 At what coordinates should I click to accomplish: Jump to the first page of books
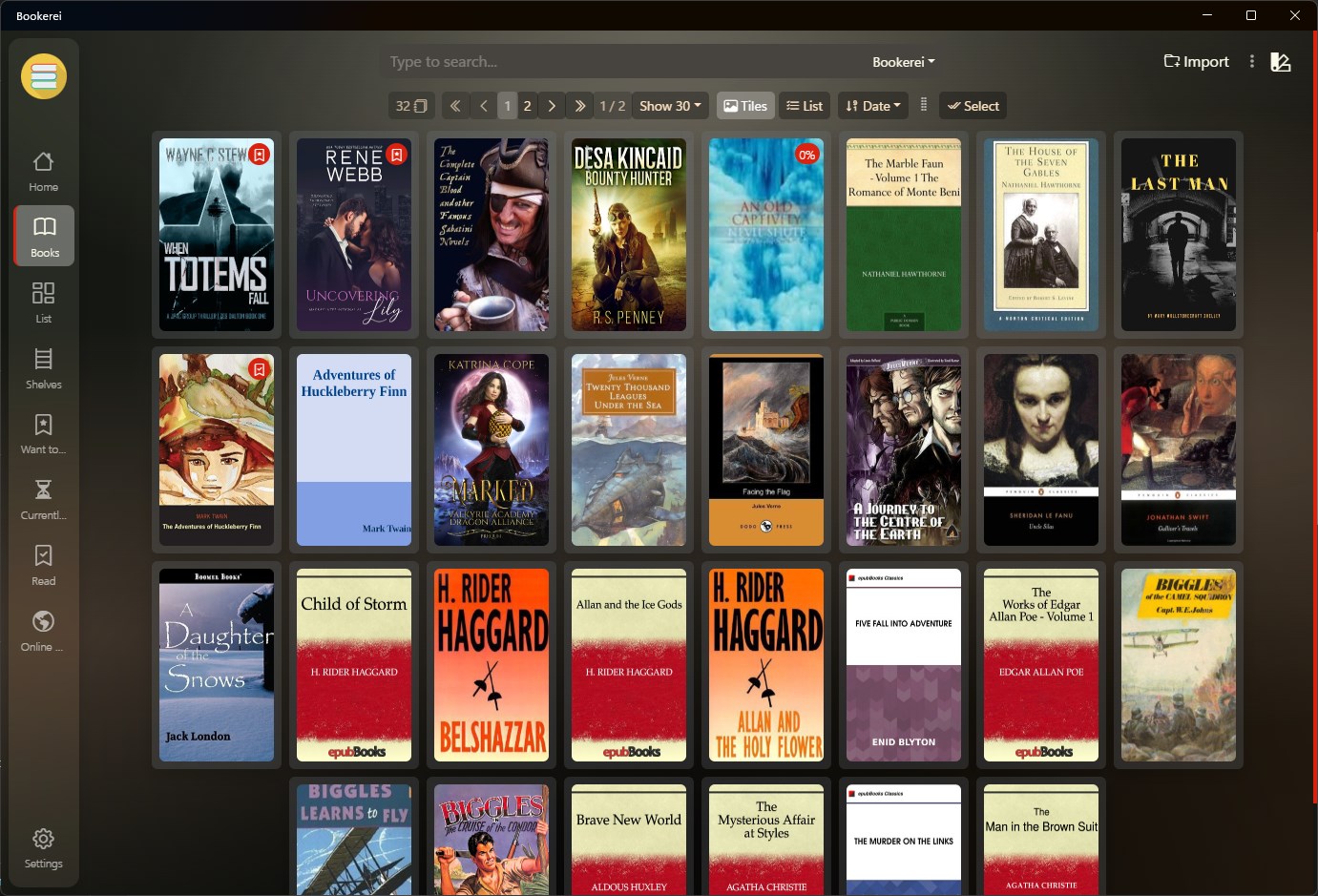pyautogui.click(x=455, y=106)
